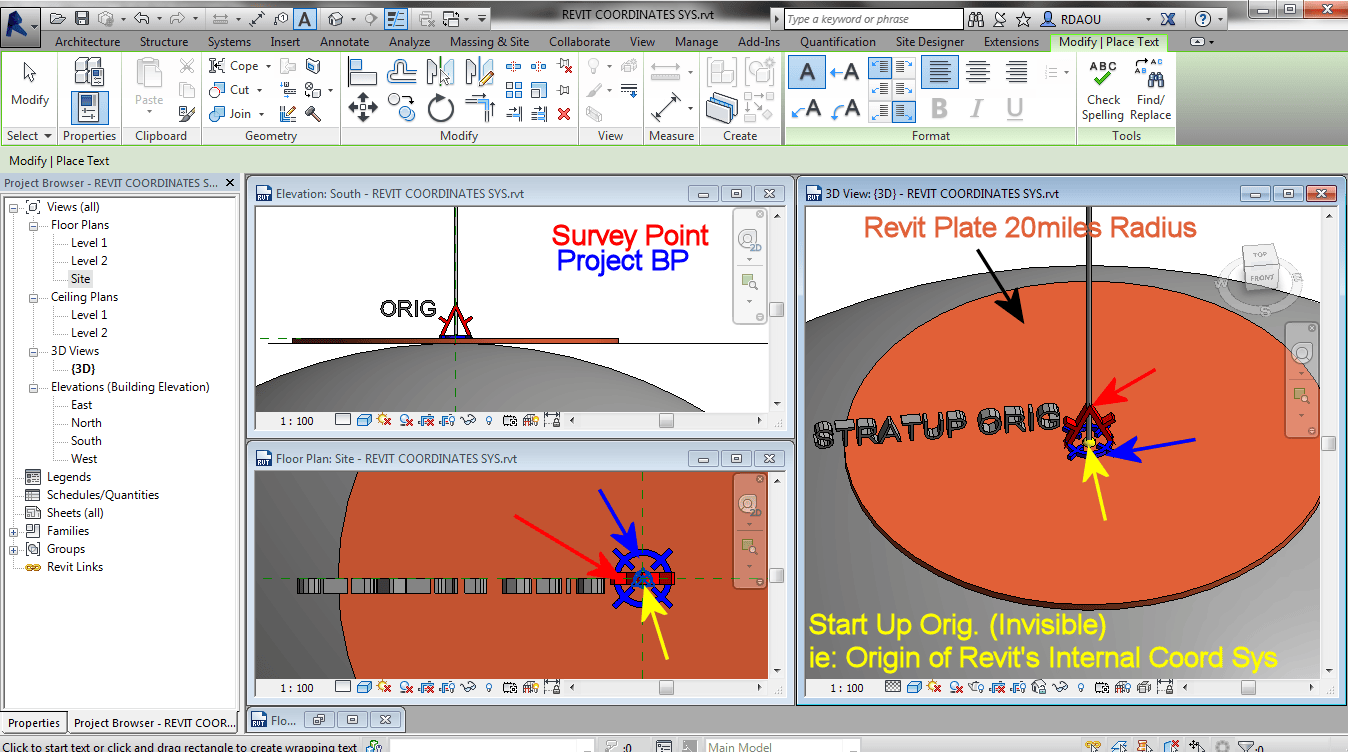Click the Undo arrow icon
This screenshot has width=1348, height=752.
pos(141,19)
